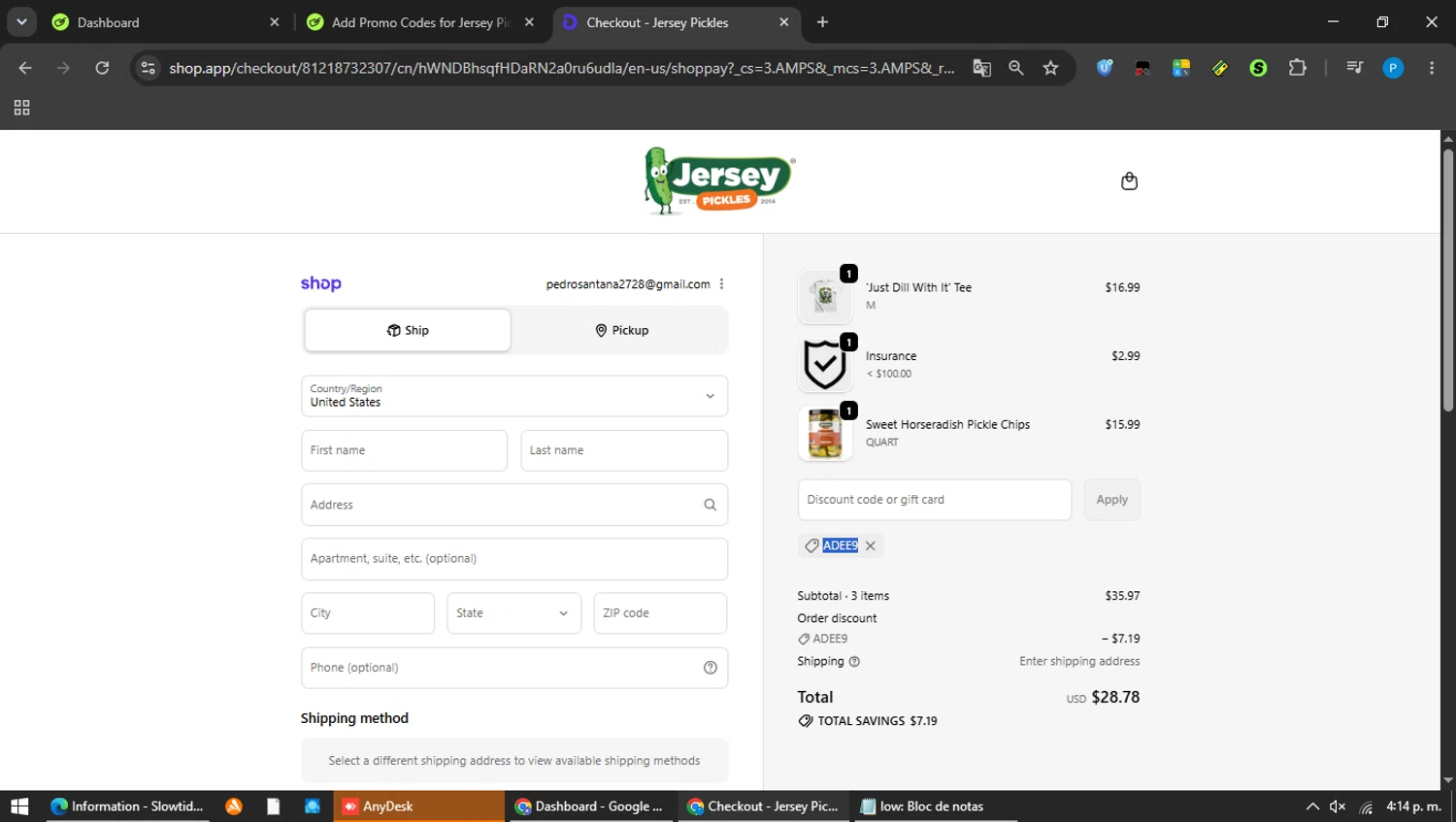Bookmark this page with the star
Viewport: 1456px width, 822px height.
coord(1050,68)
